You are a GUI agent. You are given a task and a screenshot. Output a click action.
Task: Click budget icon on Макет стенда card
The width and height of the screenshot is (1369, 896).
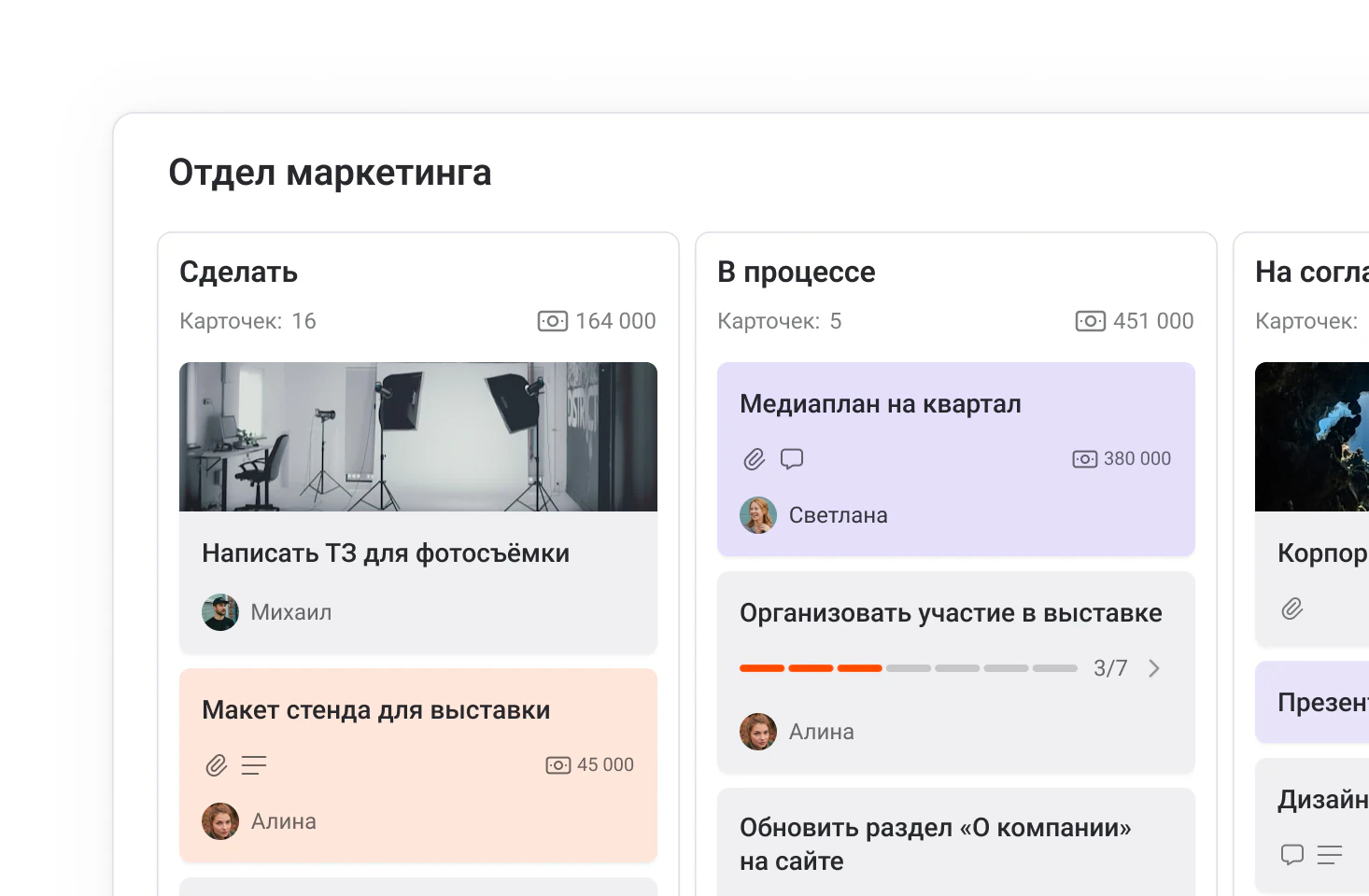(557, 765)
